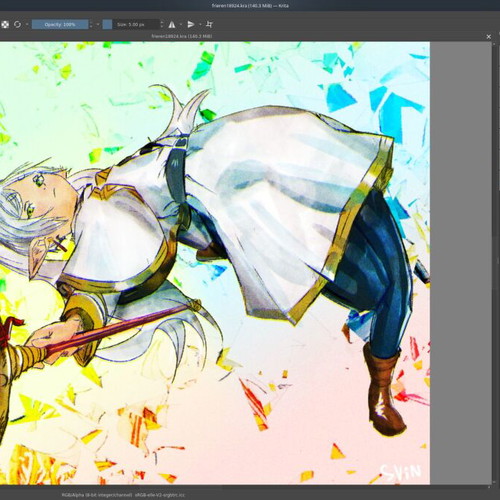Click the SViN signature on the canvas
This screenshot has width=500, height=500.
401,472
